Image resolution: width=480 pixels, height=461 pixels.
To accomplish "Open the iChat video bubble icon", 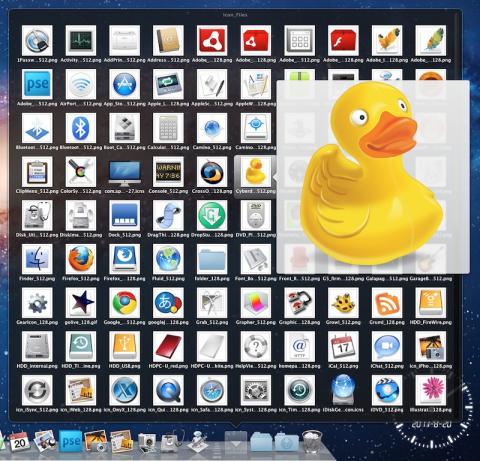I will pos(387,347).
